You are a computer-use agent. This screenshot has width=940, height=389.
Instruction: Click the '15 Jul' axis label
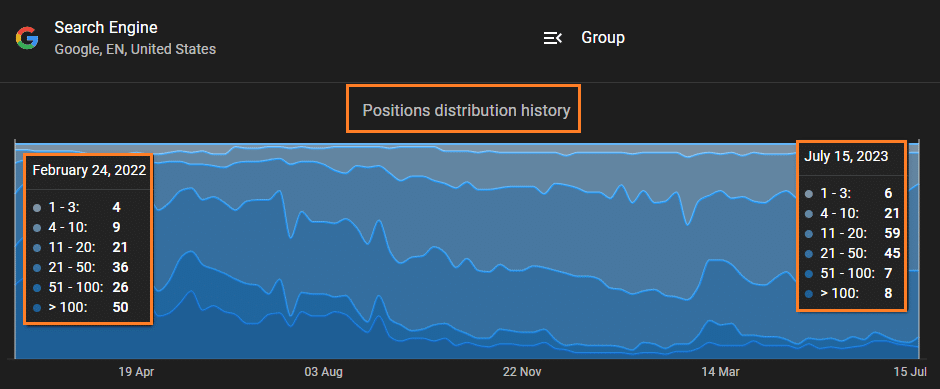(x=911, y=372)
